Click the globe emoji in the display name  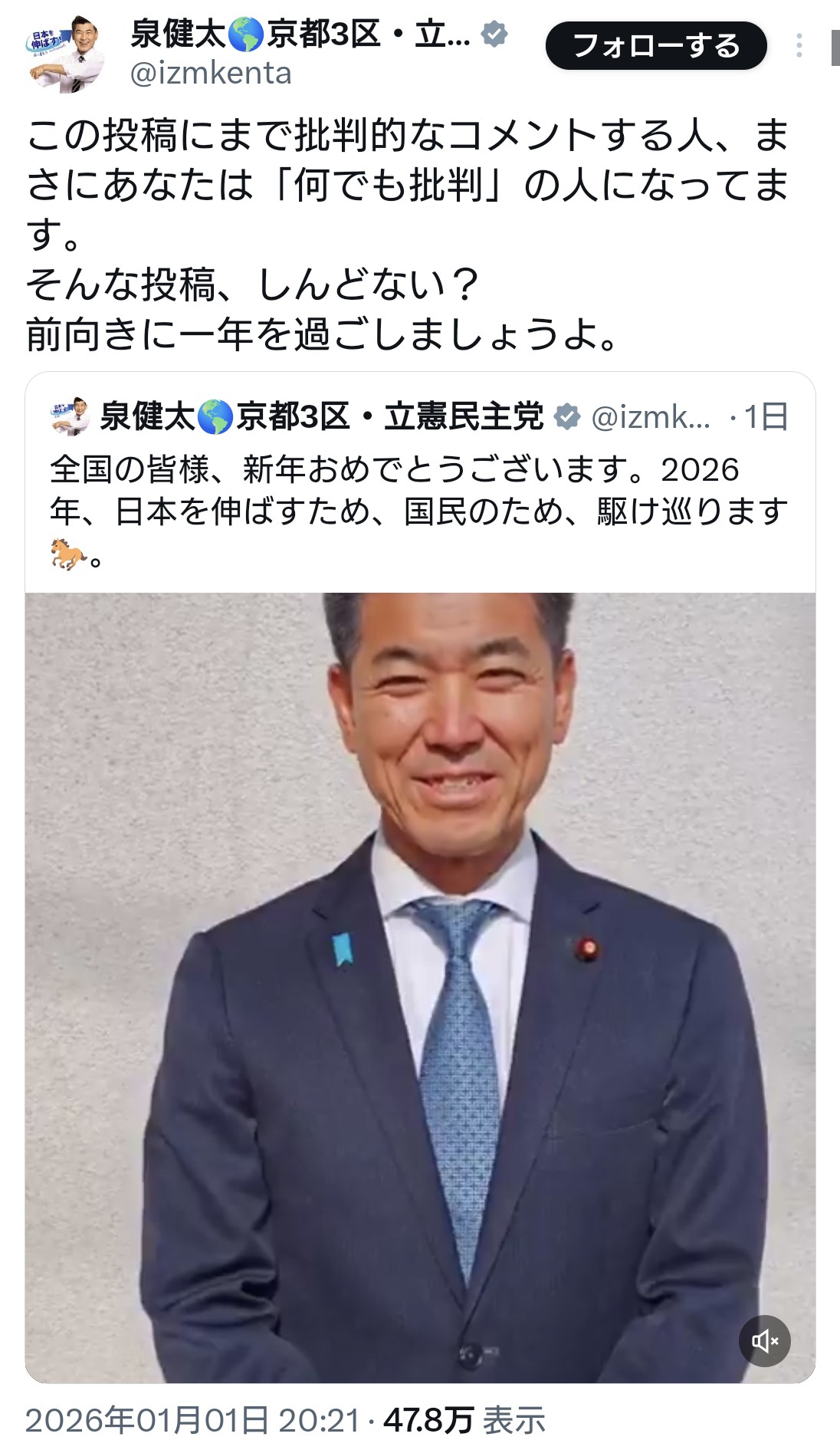point(246,35)
